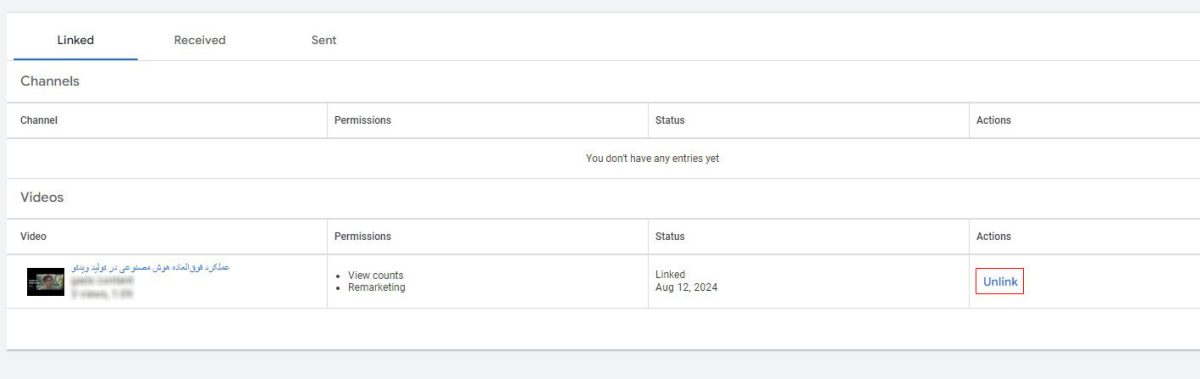Viewport: 1200px width, 379px height.
Task: Click the 'Remarketing' permission entry
Action: [377, 287]
